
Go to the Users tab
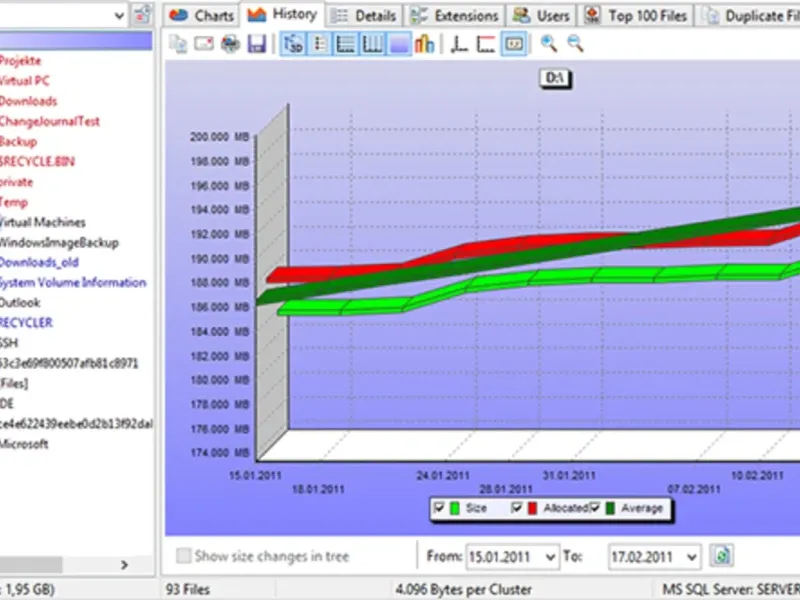(541, 16)
